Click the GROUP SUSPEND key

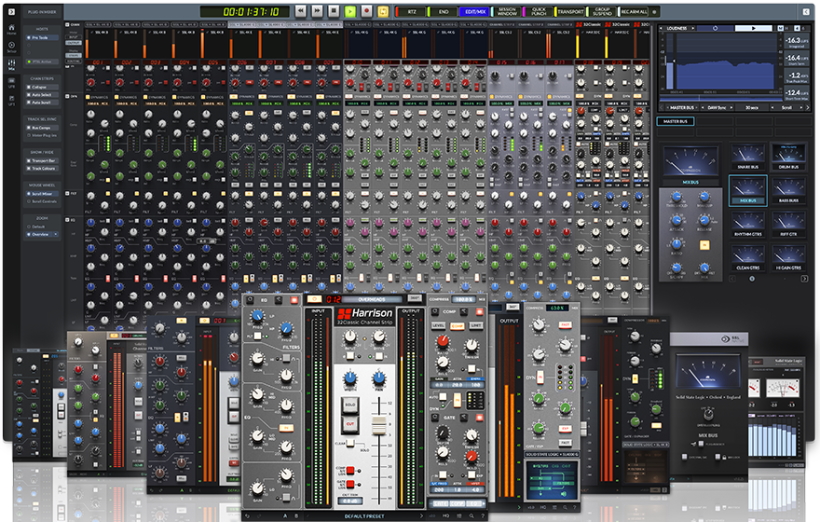point(602,12)
